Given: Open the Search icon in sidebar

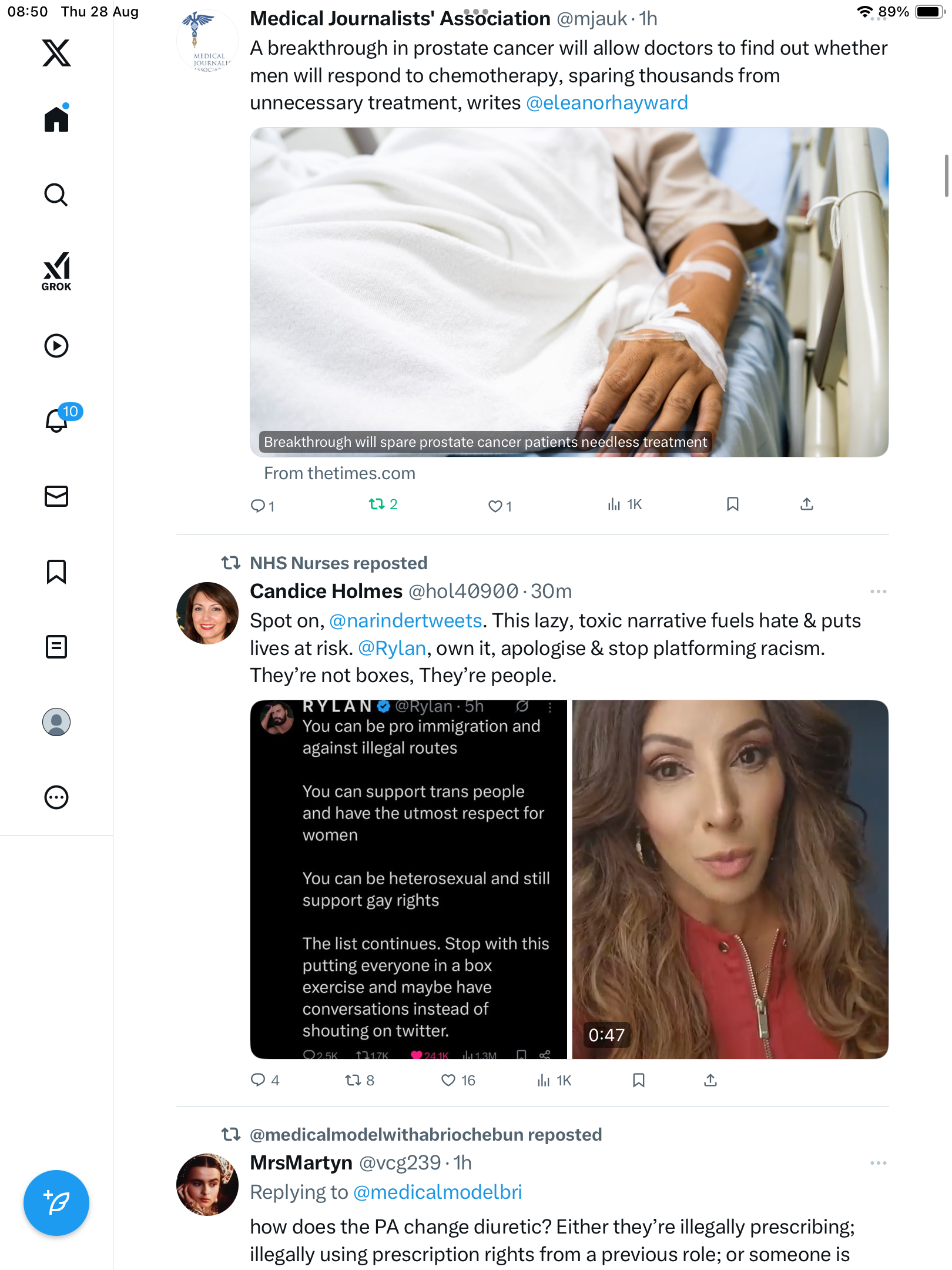Looking at the screenshot, I should click(x=56, y=195).
